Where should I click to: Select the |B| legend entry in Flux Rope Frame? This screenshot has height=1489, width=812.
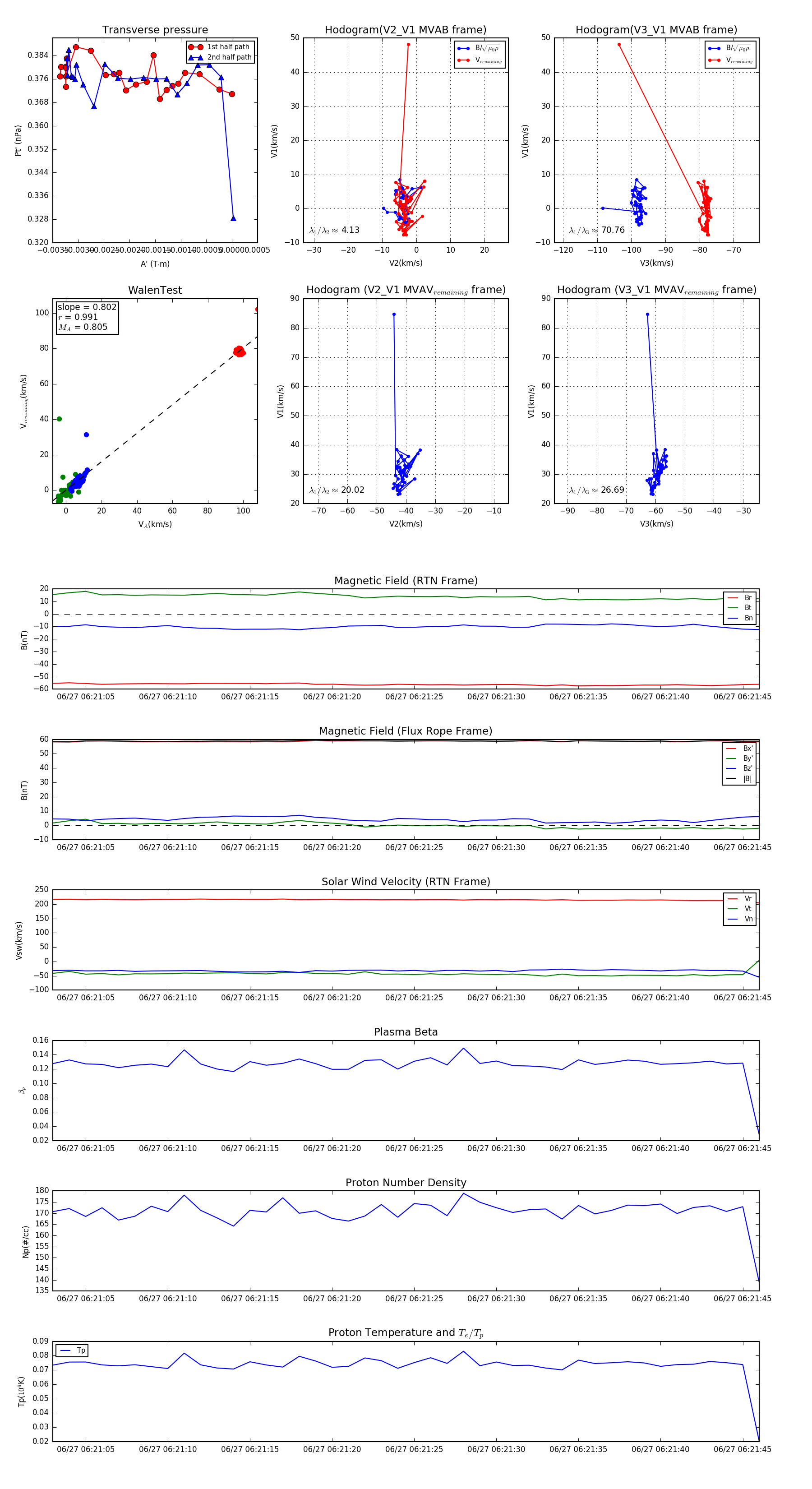coord(740,779)
